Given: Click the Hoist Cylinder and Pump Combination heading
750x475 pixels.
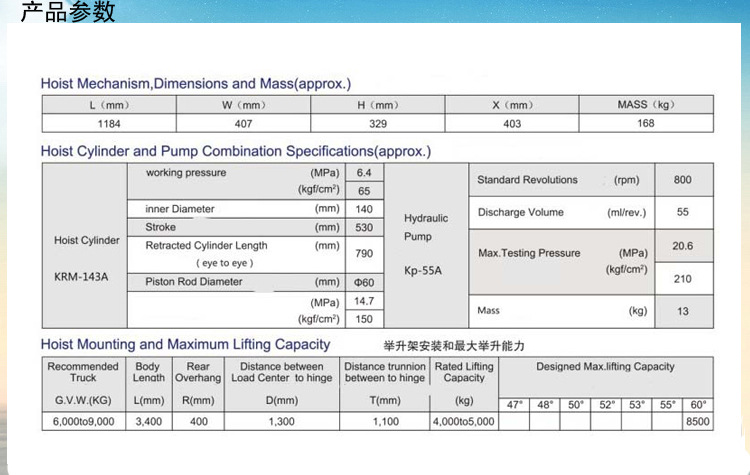Looking at the screenshot, I should pos(235,152).
